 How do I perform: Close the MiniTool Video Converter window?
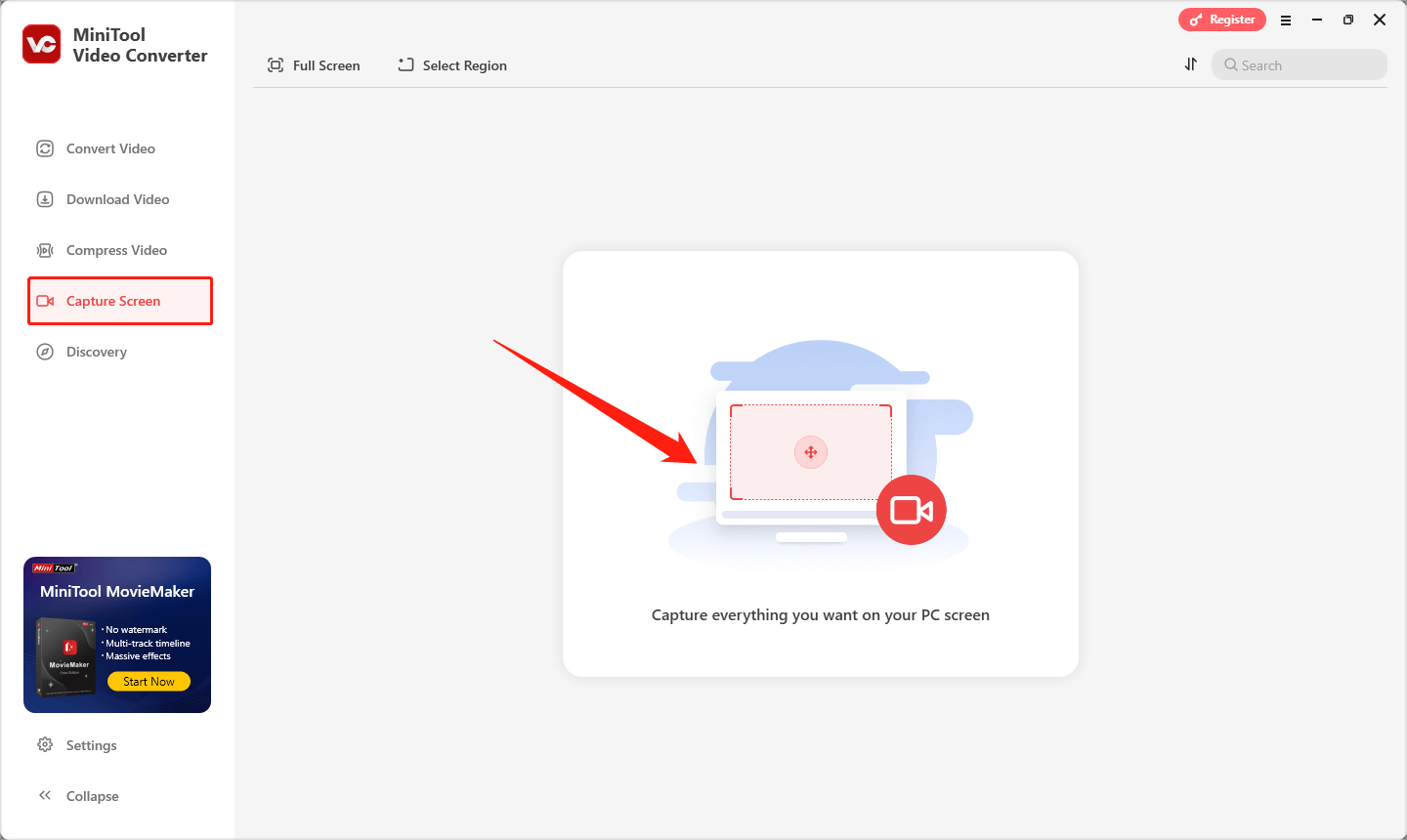coord(1380,20)
